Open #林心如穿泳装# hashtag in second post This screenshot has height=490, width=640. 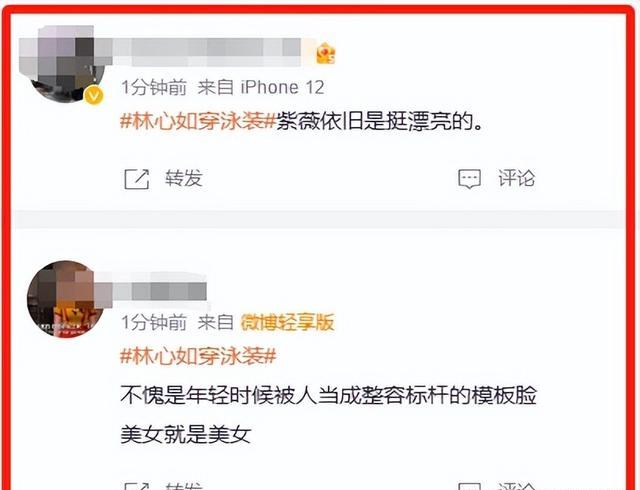click(x=198, y=356)
